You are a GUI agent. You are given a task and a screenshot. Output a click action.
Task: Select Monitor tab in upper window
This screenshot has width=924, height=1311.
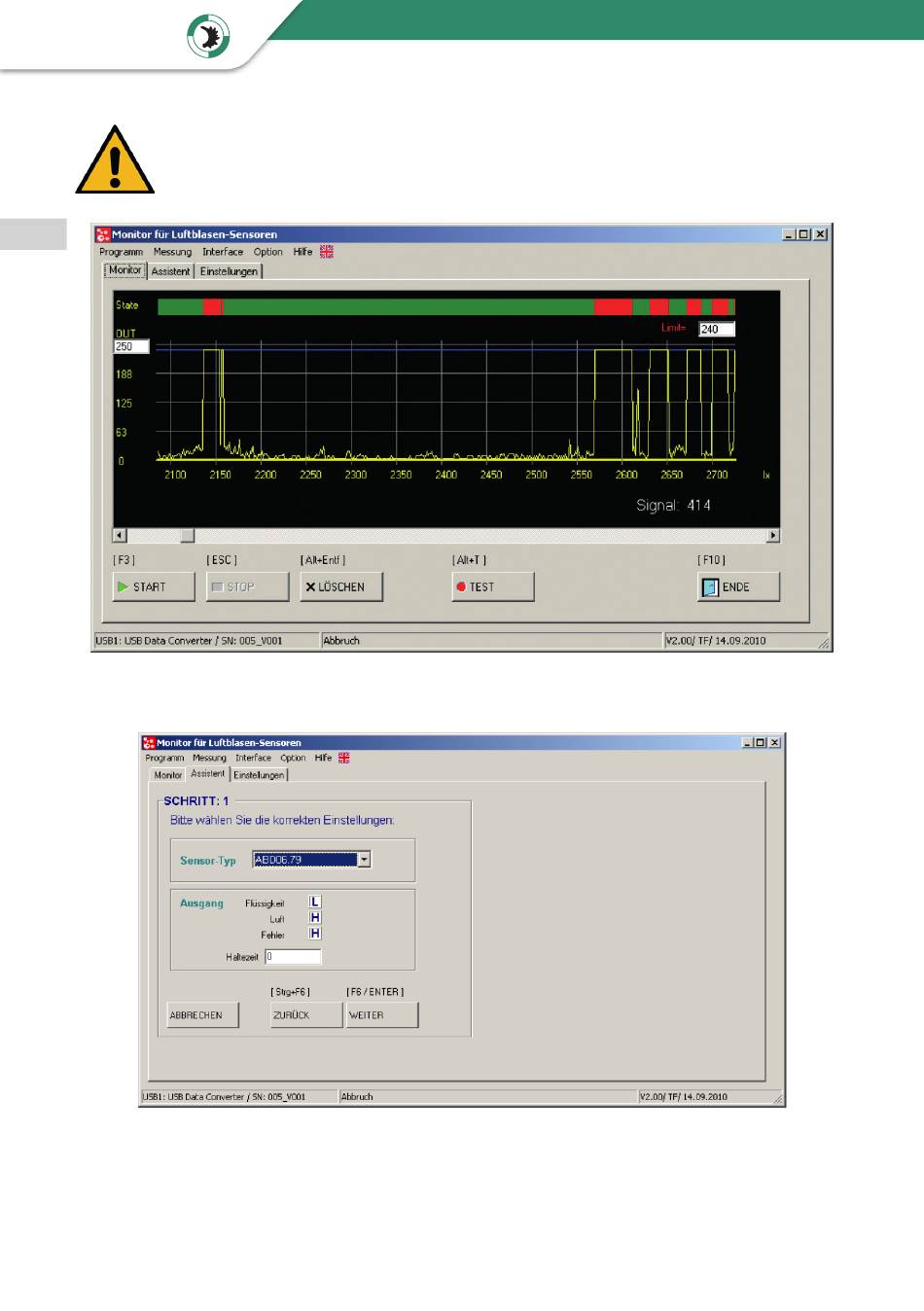coord(124,270)
